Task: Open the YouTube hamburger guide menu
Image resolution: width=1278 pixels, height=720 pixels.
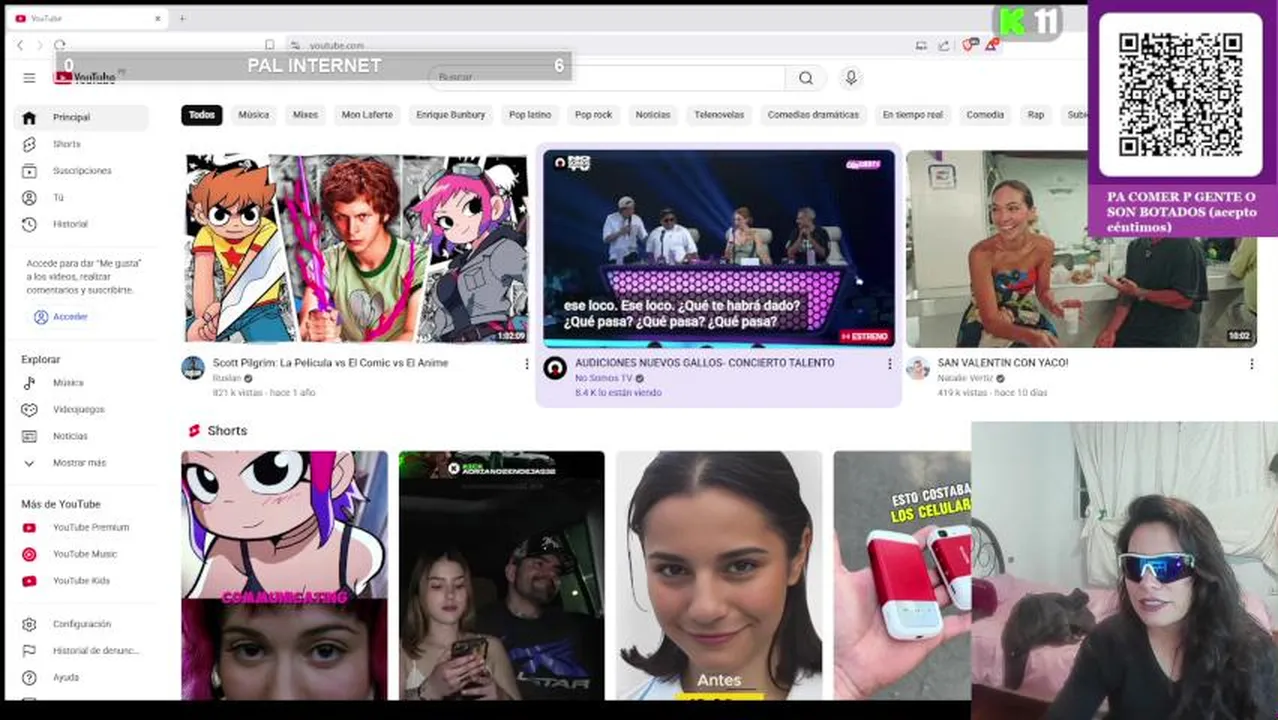Action: (x=29, y=78)
